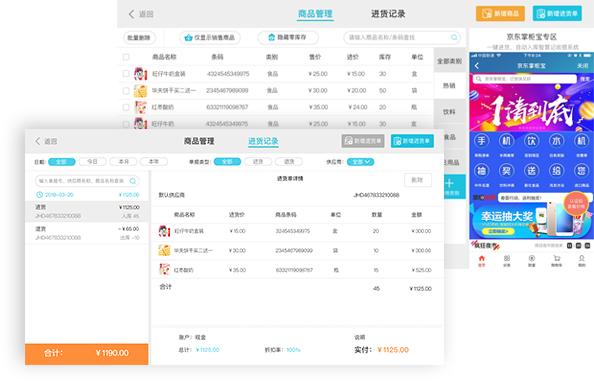Tap category grid icon in phone bottom bar

coord(506,258)
